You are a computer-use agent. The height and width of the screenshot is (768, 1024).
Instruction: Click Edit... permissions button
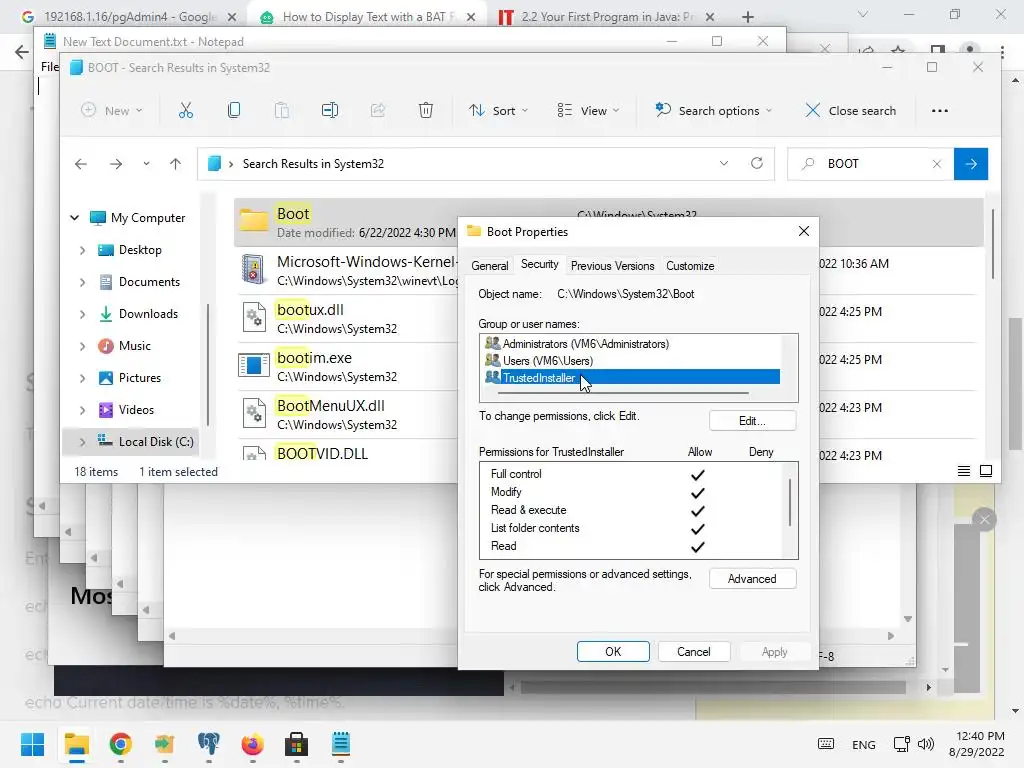[752, 421]
